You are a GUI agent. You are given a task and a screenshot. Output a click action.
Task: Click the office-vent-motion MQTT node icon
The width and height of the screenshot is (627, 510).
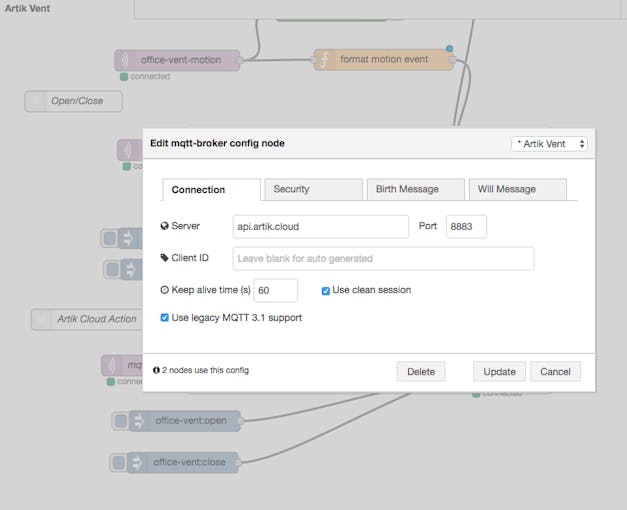124,60
